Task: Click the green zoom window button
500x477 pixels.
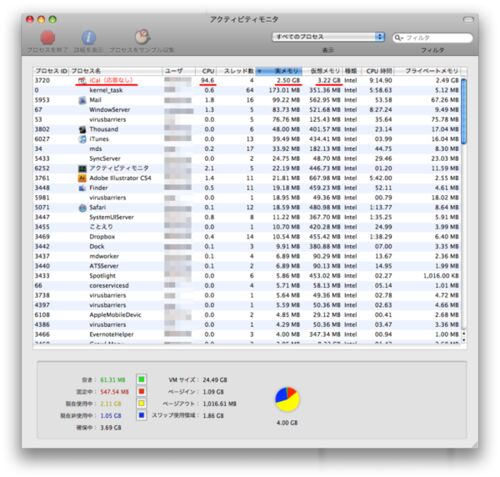Action: coord(53,20)
